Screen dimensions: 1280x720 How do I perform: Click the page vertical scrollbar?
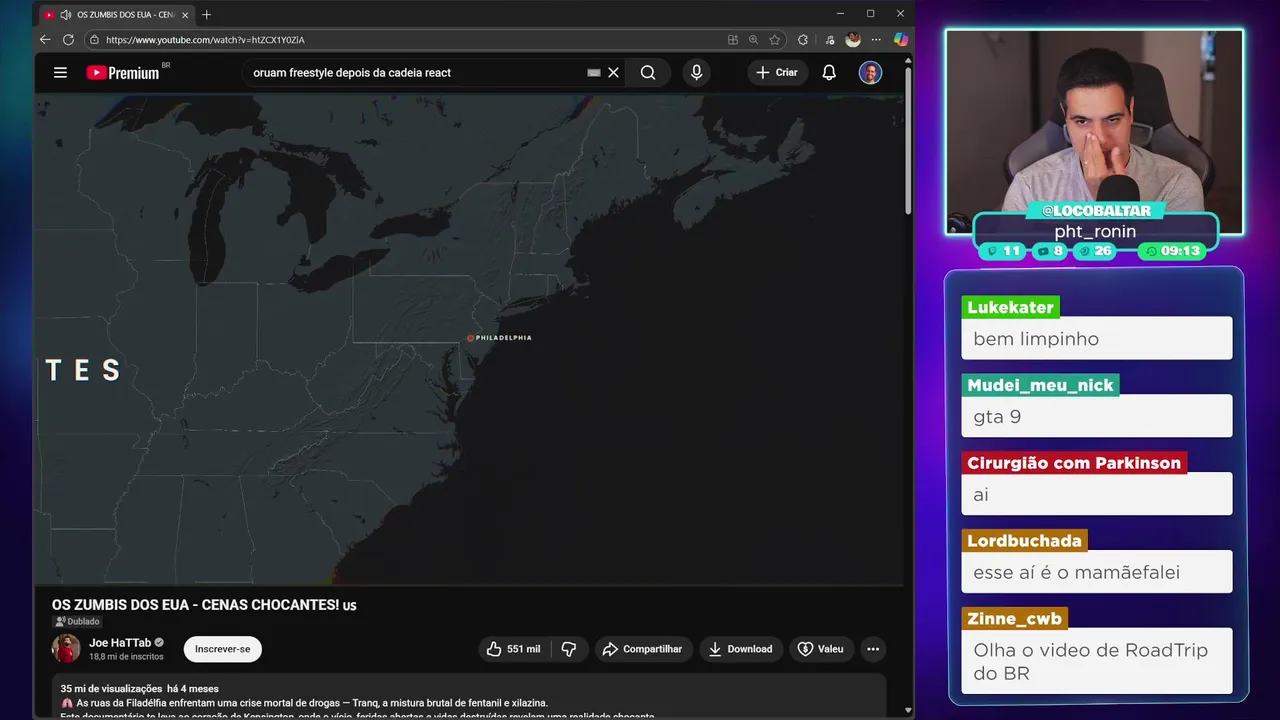908,140
